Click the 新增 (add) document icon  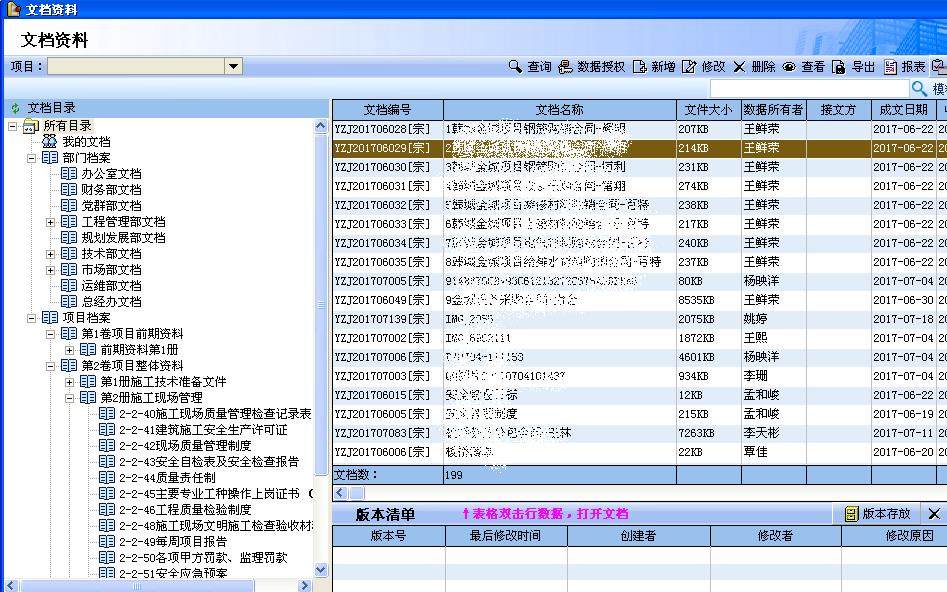click(640, 67)
